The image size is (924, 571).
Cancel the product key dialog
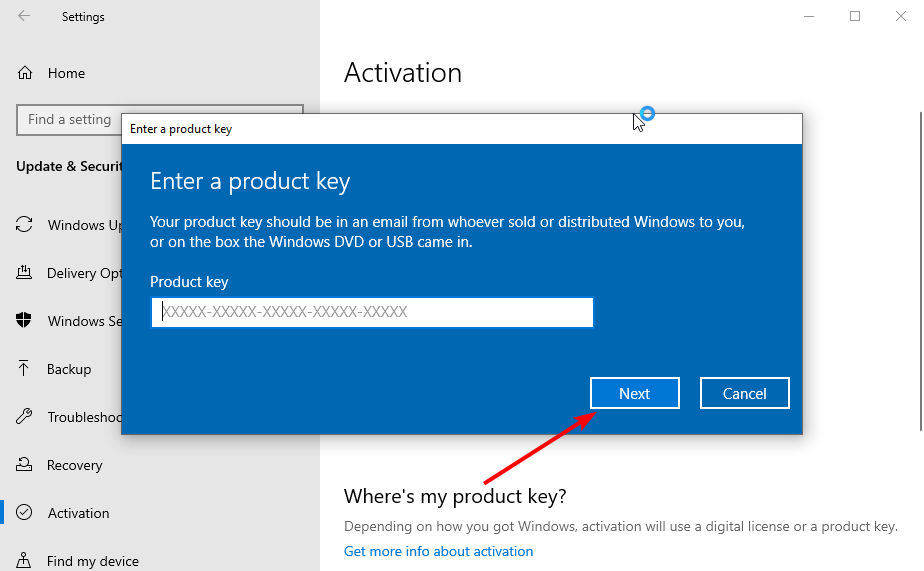tap(744, 393)
